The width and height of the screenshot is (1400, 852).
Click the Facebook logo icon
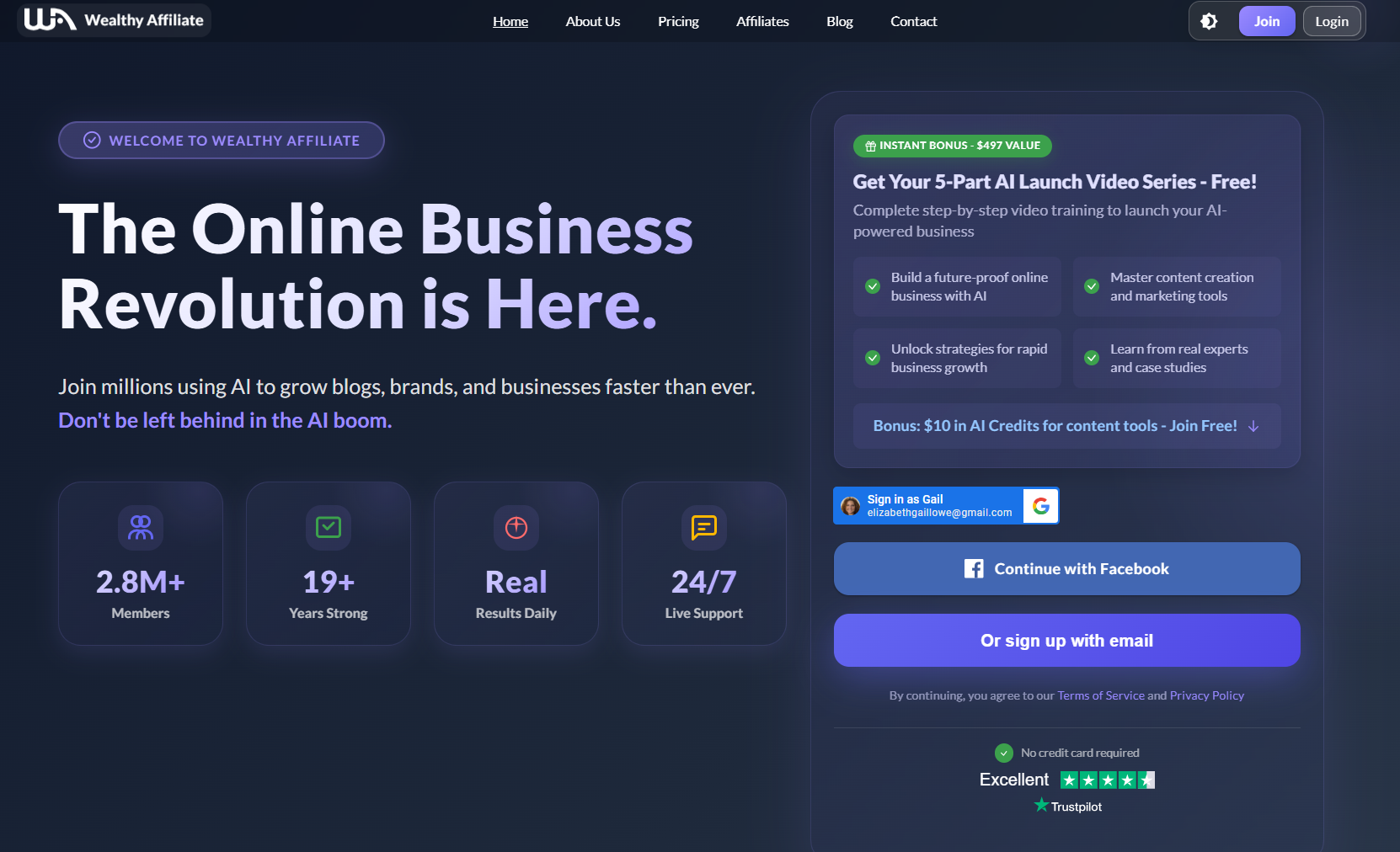[974, 569]
